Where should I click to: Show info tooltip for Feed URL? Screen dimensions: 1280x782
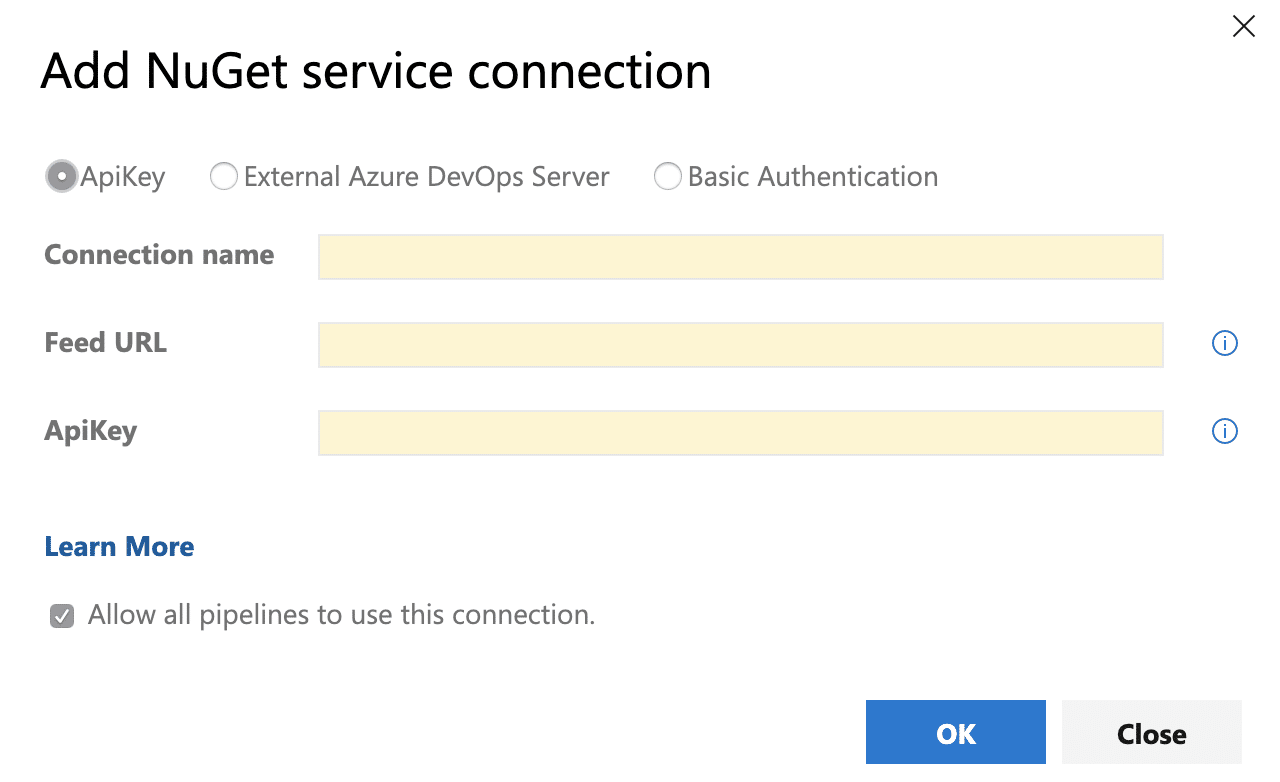1224,344
